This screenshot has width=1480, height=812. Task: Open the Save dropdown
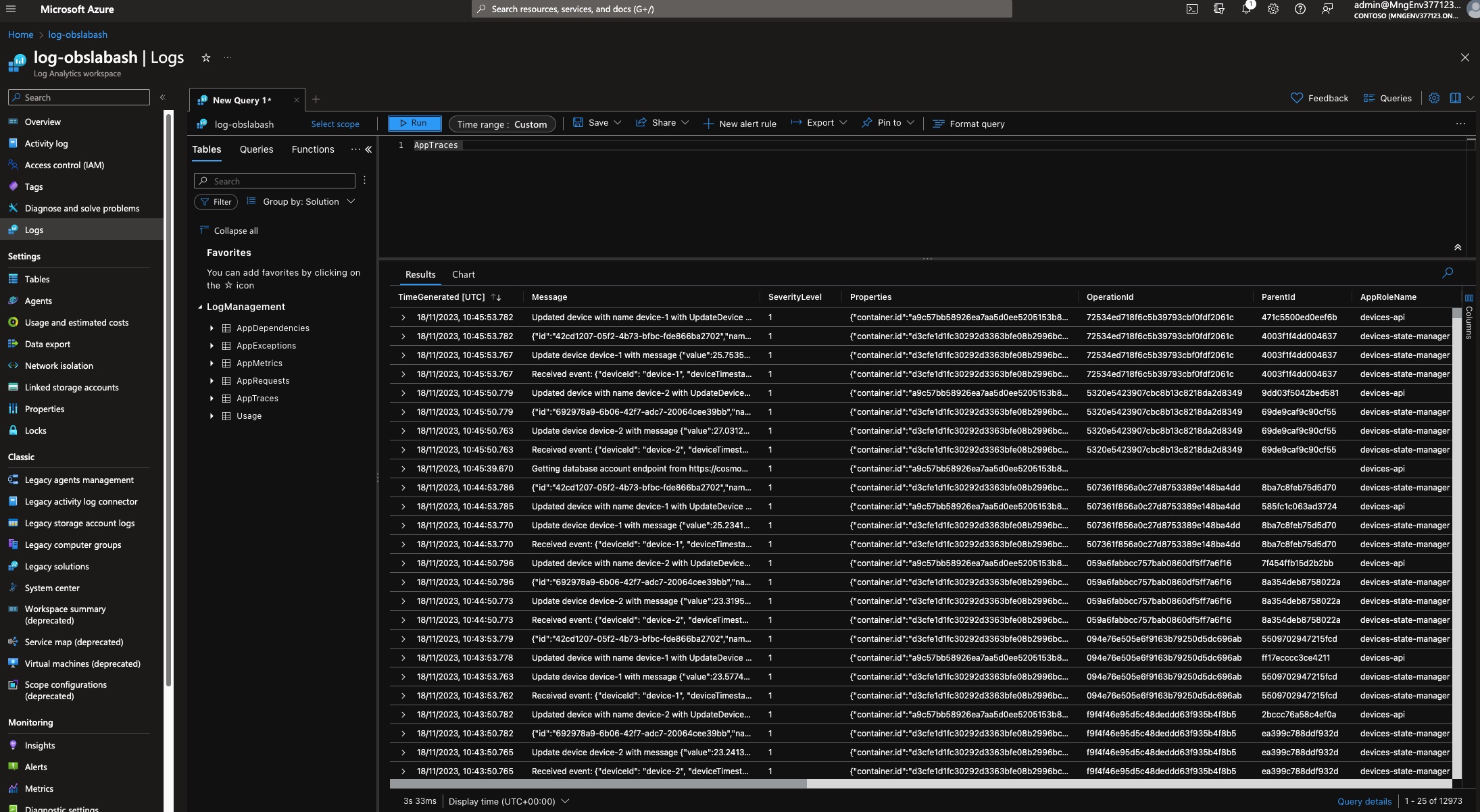597,123
